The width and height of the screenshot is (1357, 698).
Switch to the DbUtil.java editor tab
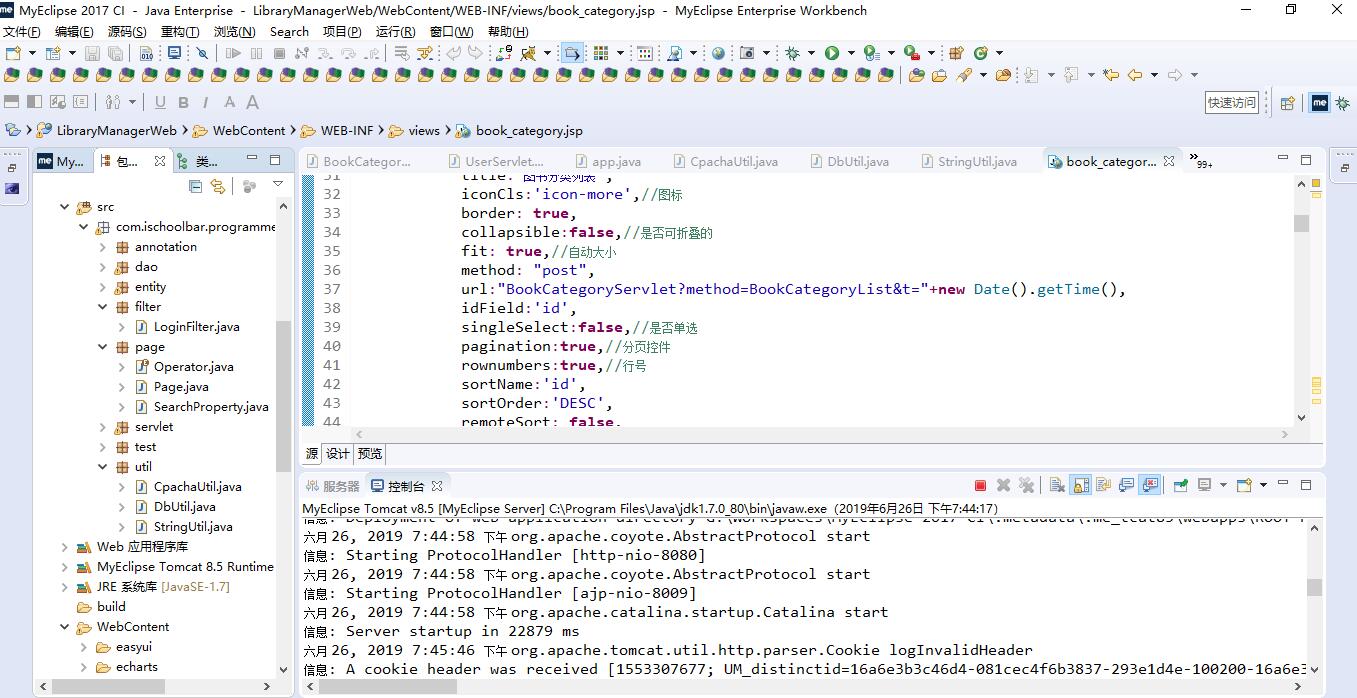click(x=857, y=161)
